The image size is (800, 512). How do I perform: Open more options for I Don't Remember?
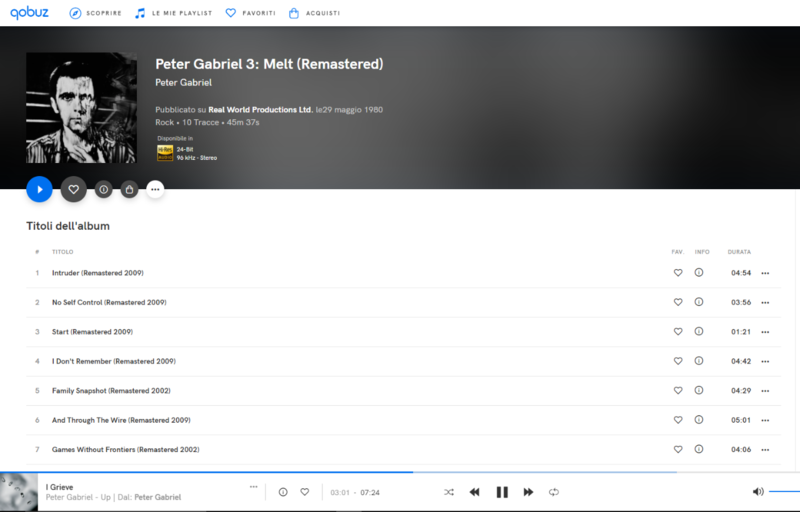click(765, 362)
